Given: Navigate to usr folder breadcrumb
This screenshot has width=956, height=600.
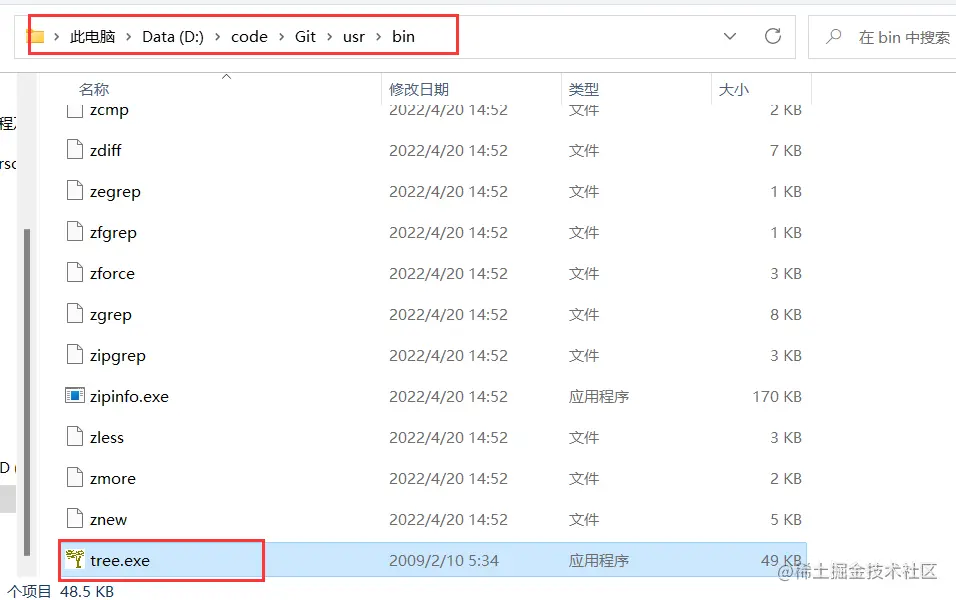Looking at the screenshot, I should (354, 37).
